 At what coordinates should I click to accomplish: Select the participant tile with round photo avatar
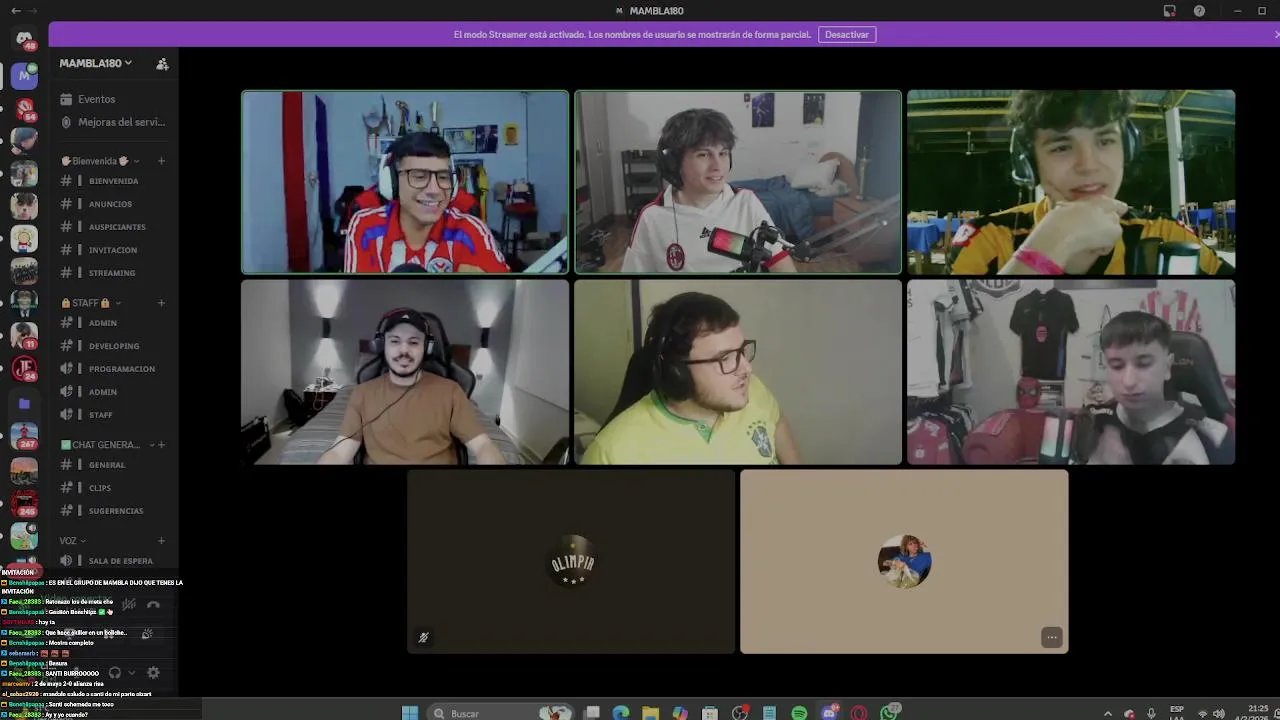(904, 562)
